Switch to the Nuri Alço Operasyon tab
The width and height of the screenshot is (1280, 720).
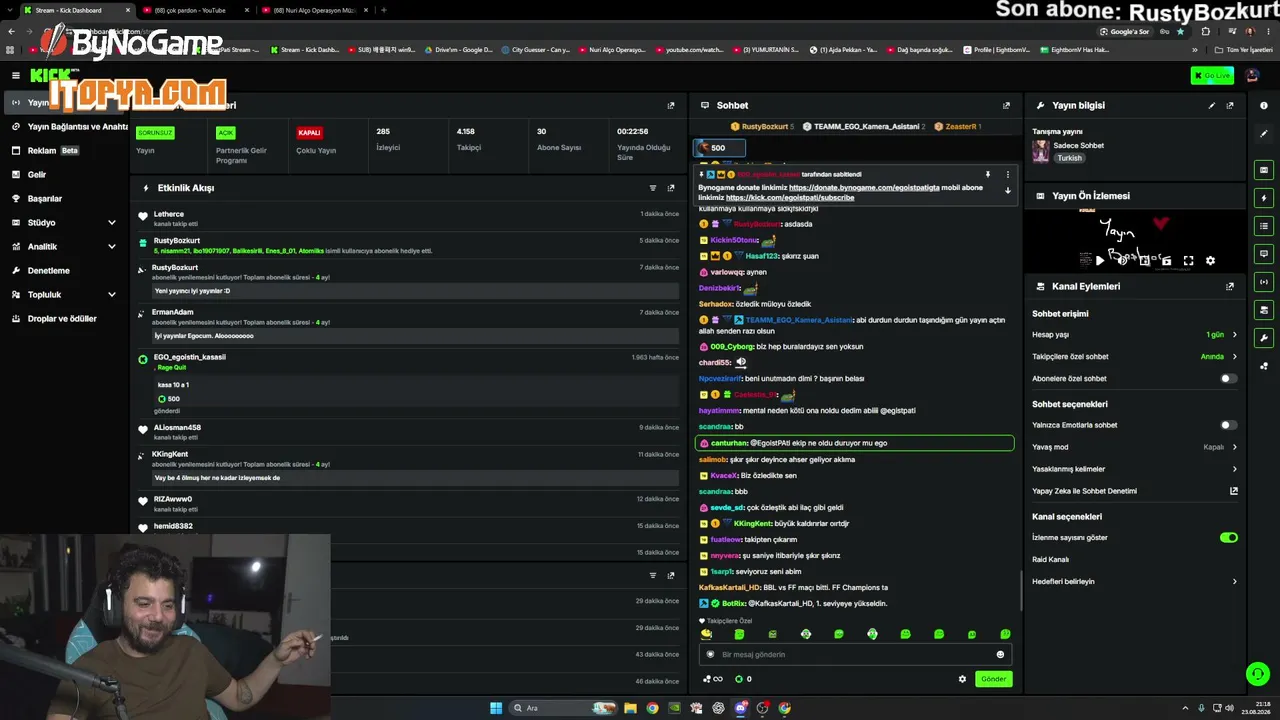click(314, 10)
